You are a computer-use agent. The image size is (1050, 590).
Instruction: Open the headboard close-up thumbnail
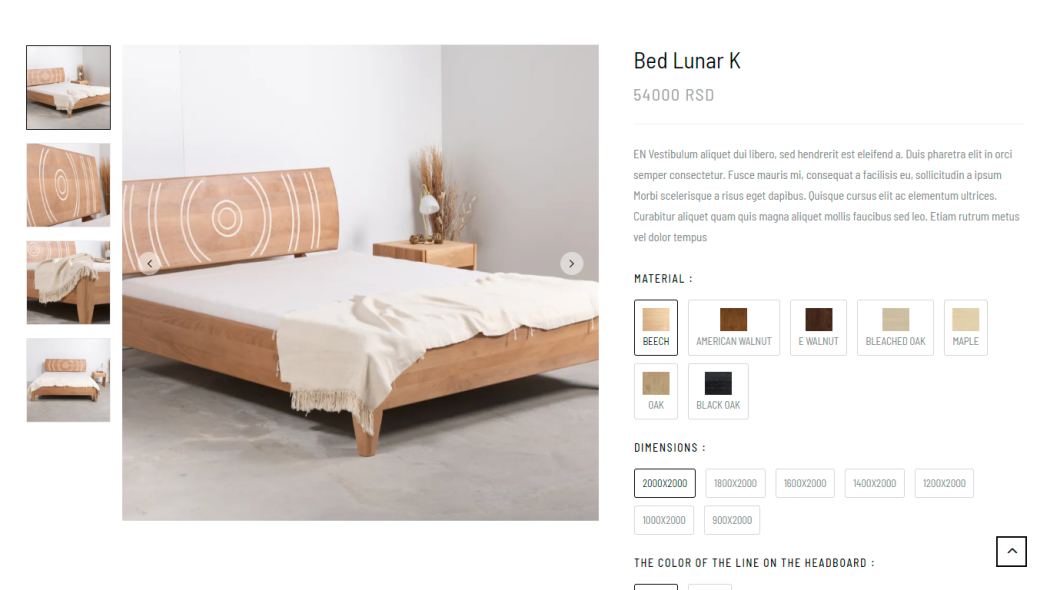tap(68, 185)
